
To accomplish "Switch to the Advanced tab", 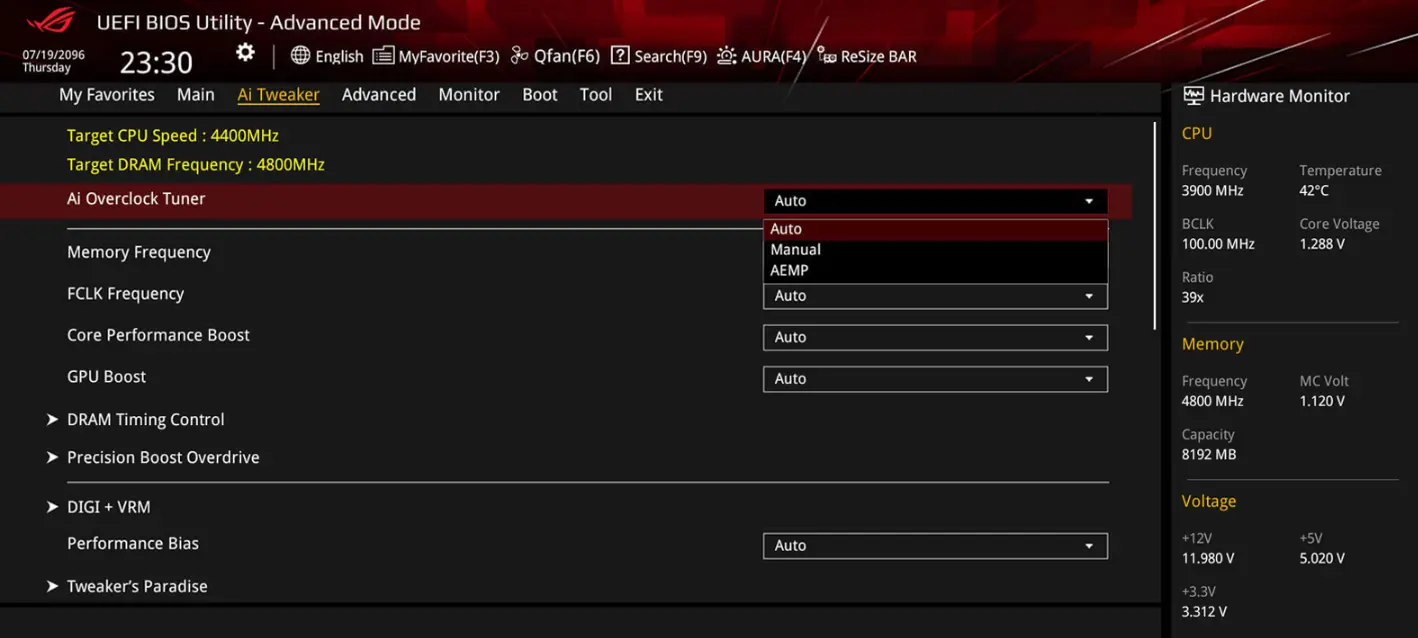I will (378, 95).
